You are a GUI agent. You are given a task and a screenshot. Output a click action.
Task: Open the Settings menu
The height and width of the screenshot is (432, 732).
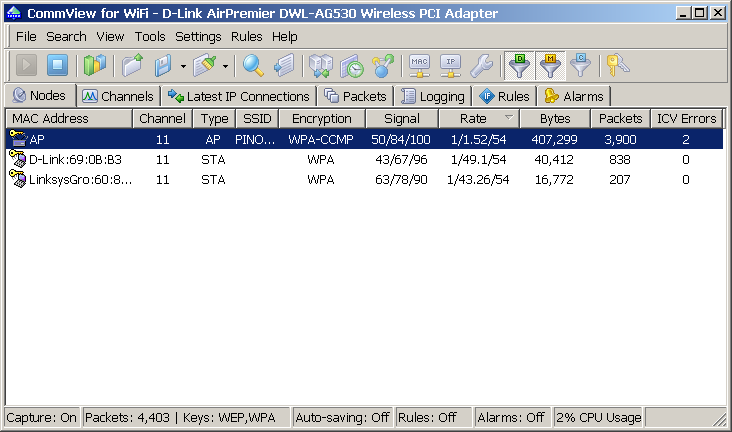[x=198, y=36]
